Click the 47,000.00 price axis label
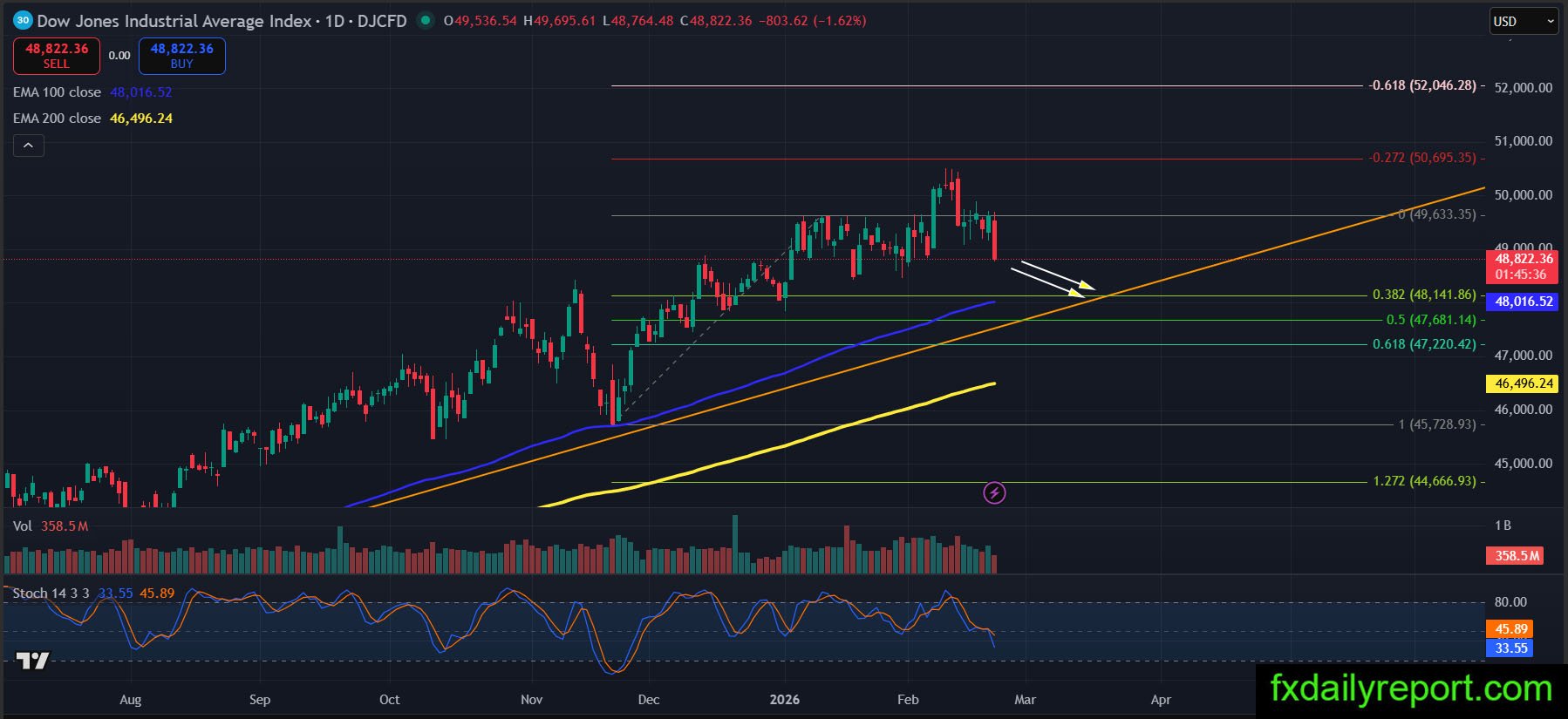This screenshot has height=719, width=1568. pos(1524,356)
